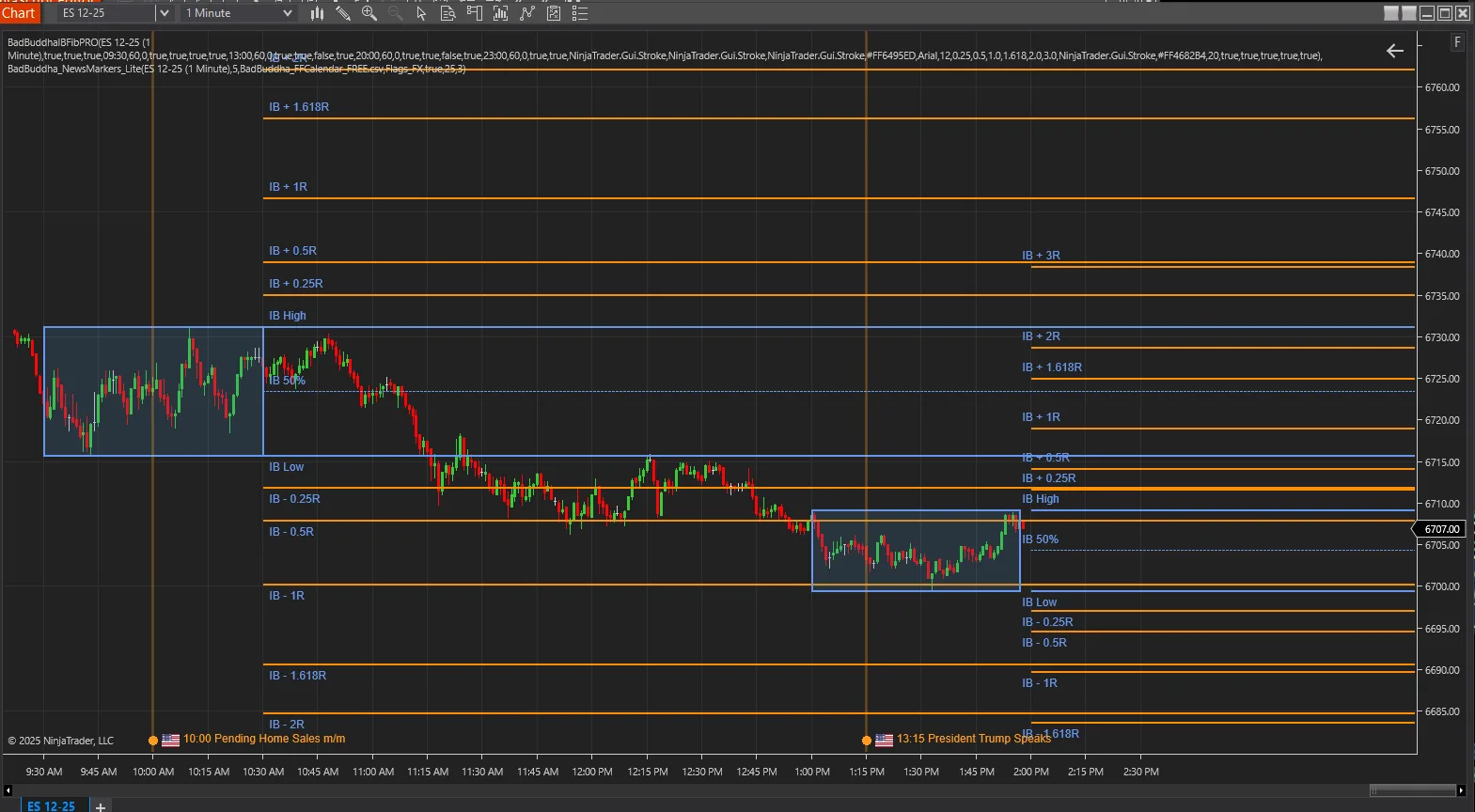Click right arrow of horizontal scrollbar

coord(1461,790)
